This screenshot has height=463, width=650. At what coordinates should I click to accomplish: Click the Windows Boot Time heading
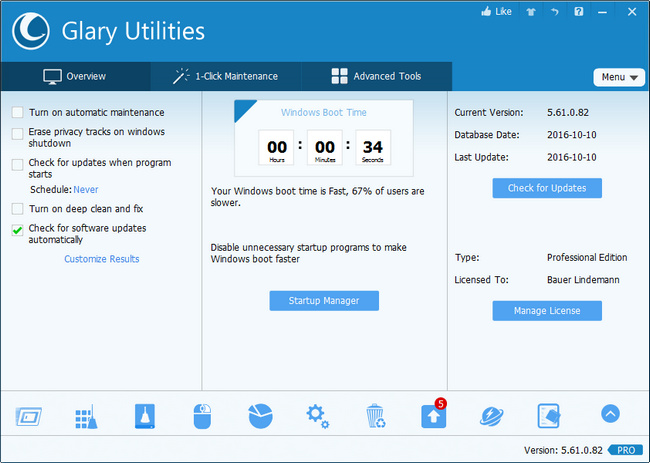pyautogui.click(x=324, y=112)
